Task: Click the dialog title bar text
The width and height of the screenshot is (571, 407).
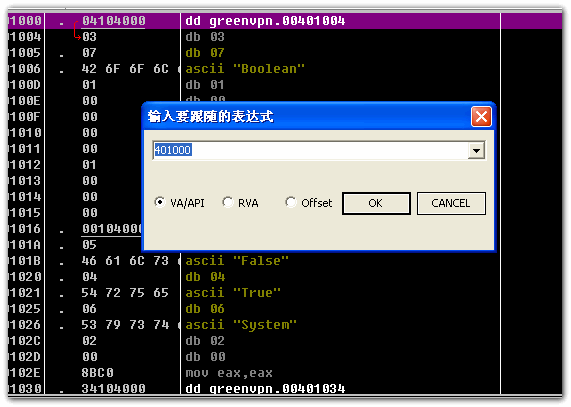Action: [210, 117]
